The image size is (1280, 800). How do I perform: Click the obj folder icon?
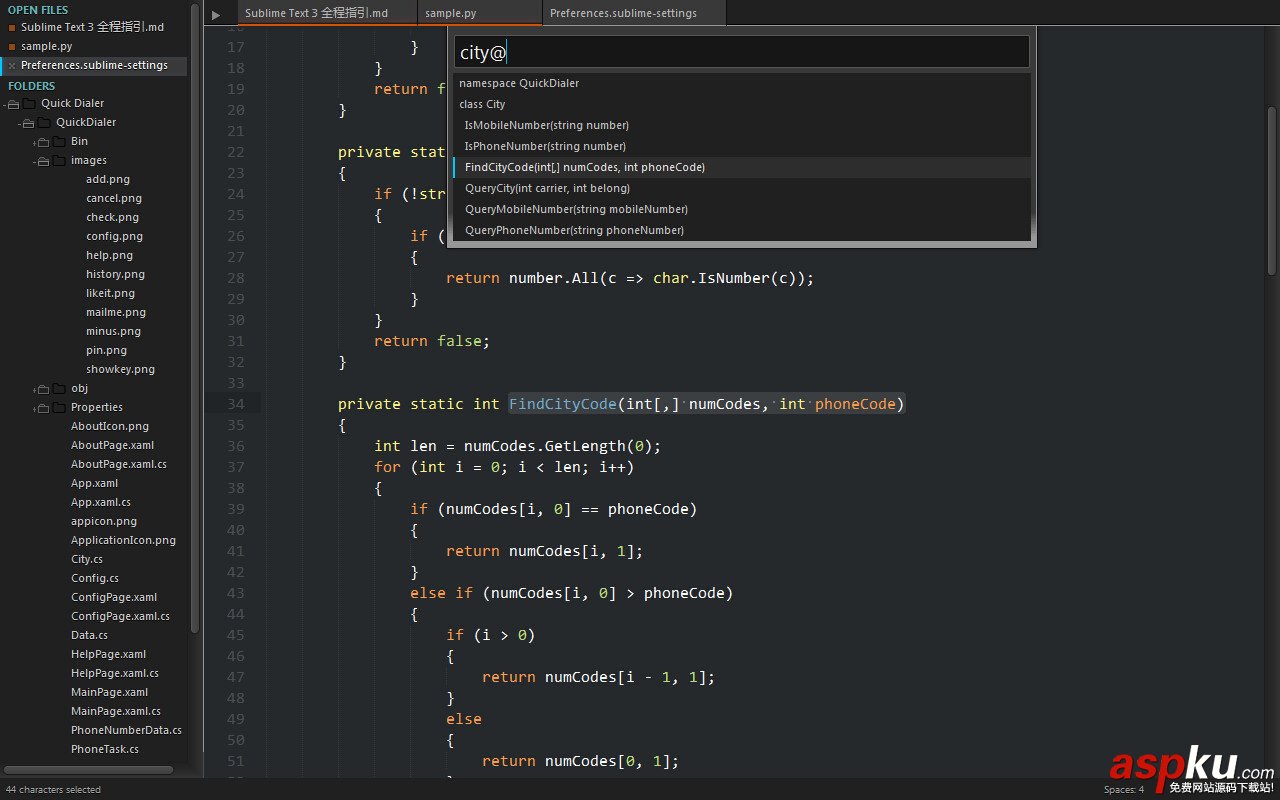point(59,388)
